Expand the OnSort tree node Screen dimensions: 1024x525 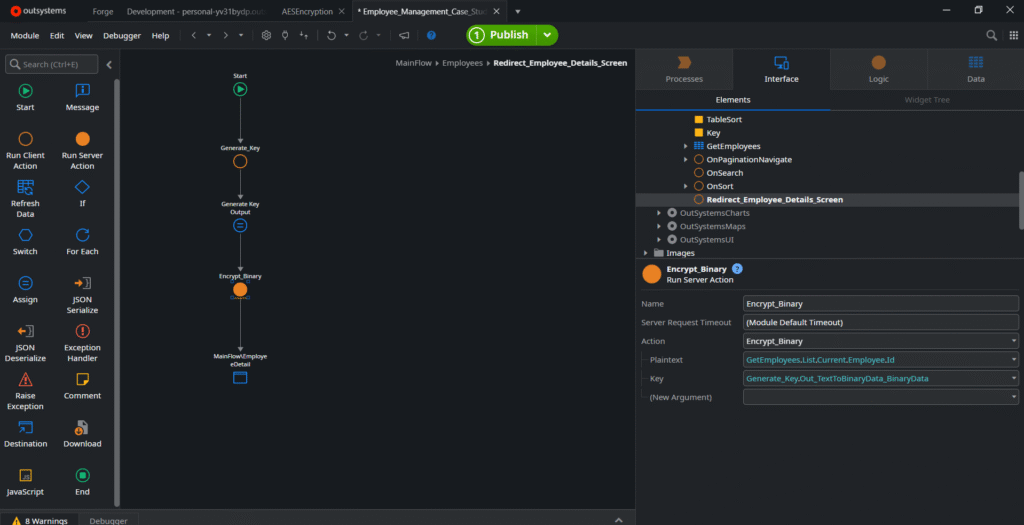pyautogui.click(x=685, y=186)
